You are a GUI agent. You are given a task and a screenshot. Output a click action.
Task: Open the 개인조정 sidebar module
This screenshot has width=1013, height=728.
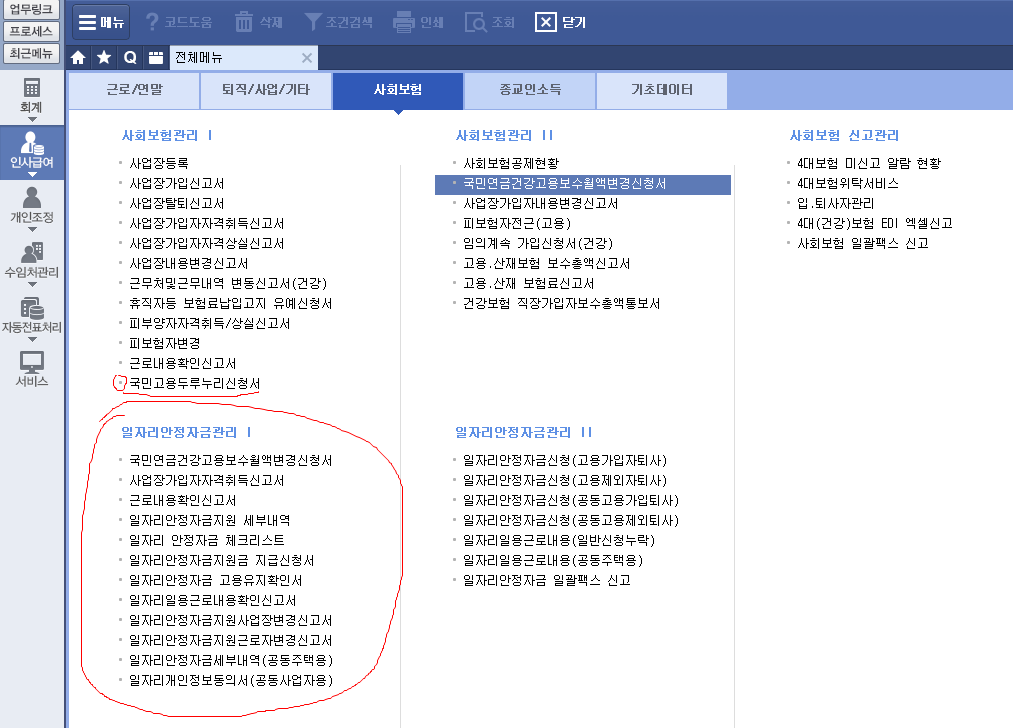click(32, 207)
